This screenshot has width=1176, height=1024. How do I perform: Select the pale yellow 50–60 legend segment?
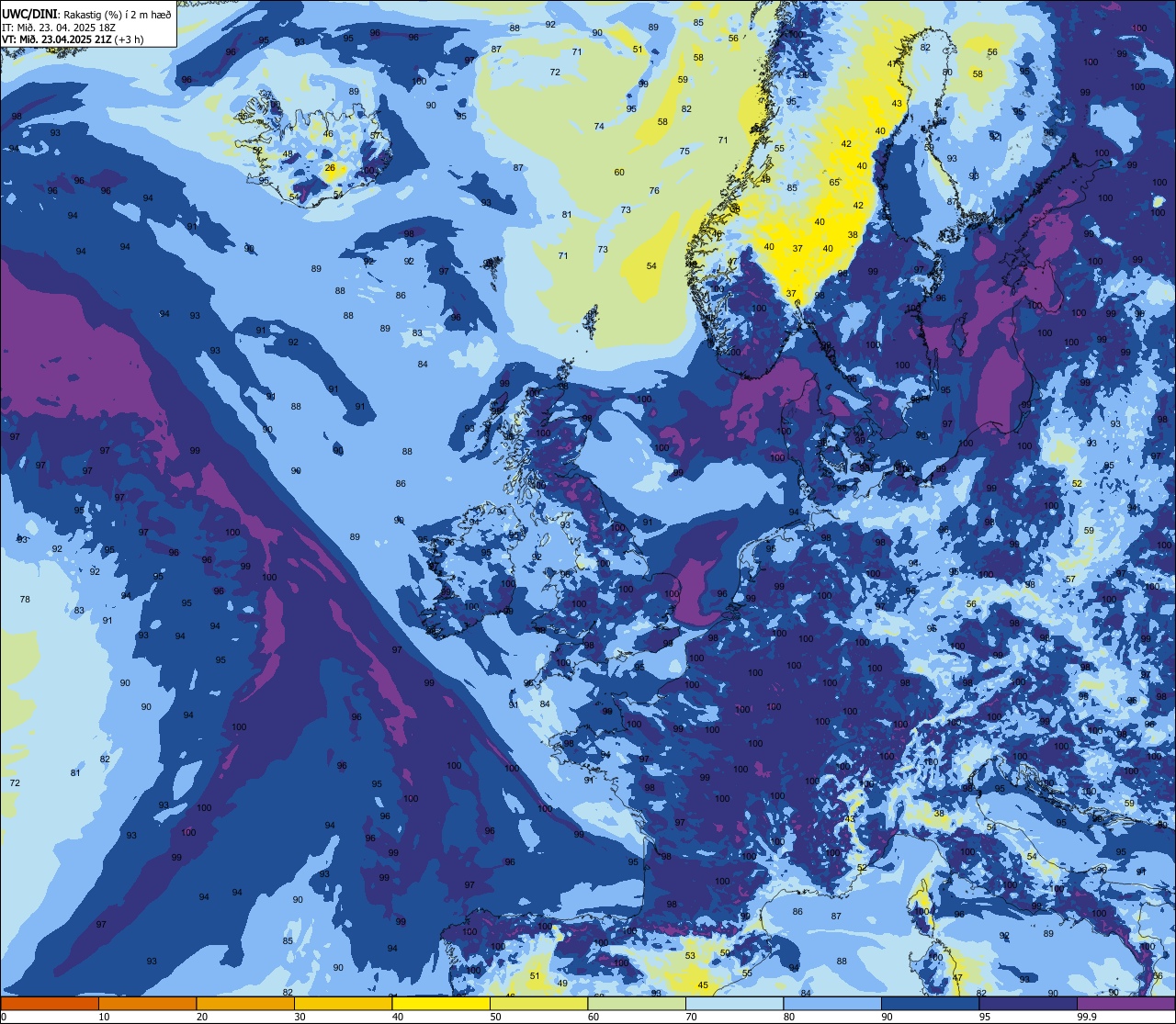538,1003
